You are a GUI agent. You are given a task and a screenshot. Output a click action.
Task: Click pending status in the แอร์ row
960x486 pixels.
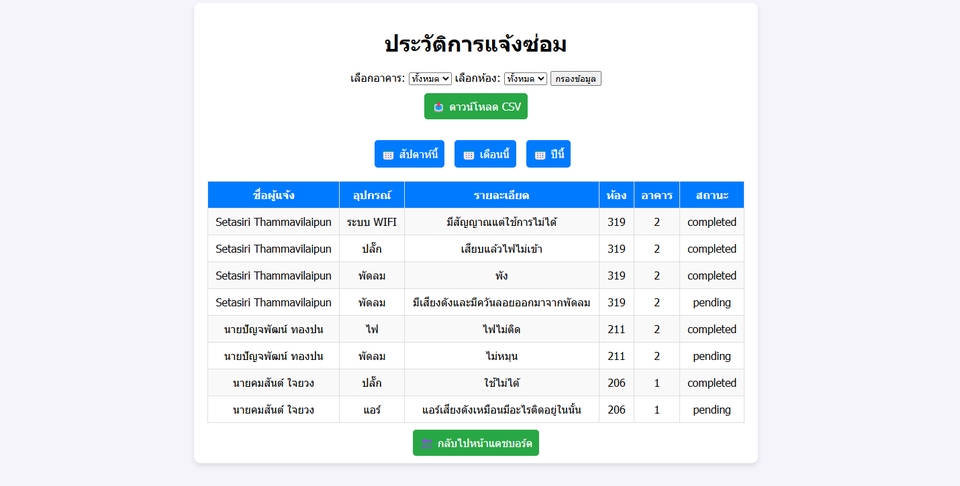coord(712,410)
